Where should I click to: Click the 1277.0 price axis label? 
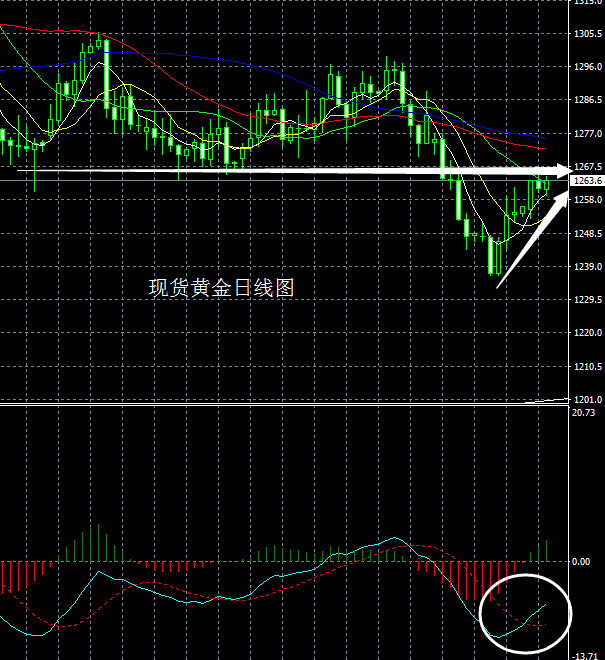[588, 133]
